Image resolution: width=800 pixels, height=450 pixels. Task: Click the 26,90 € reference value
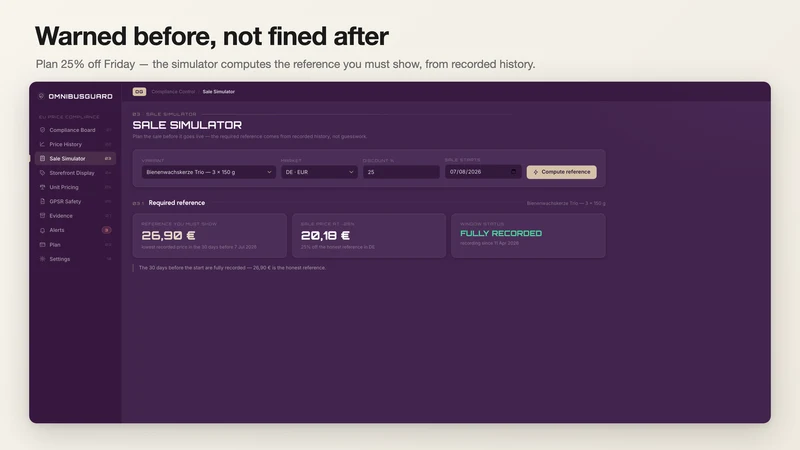[168, 235]
